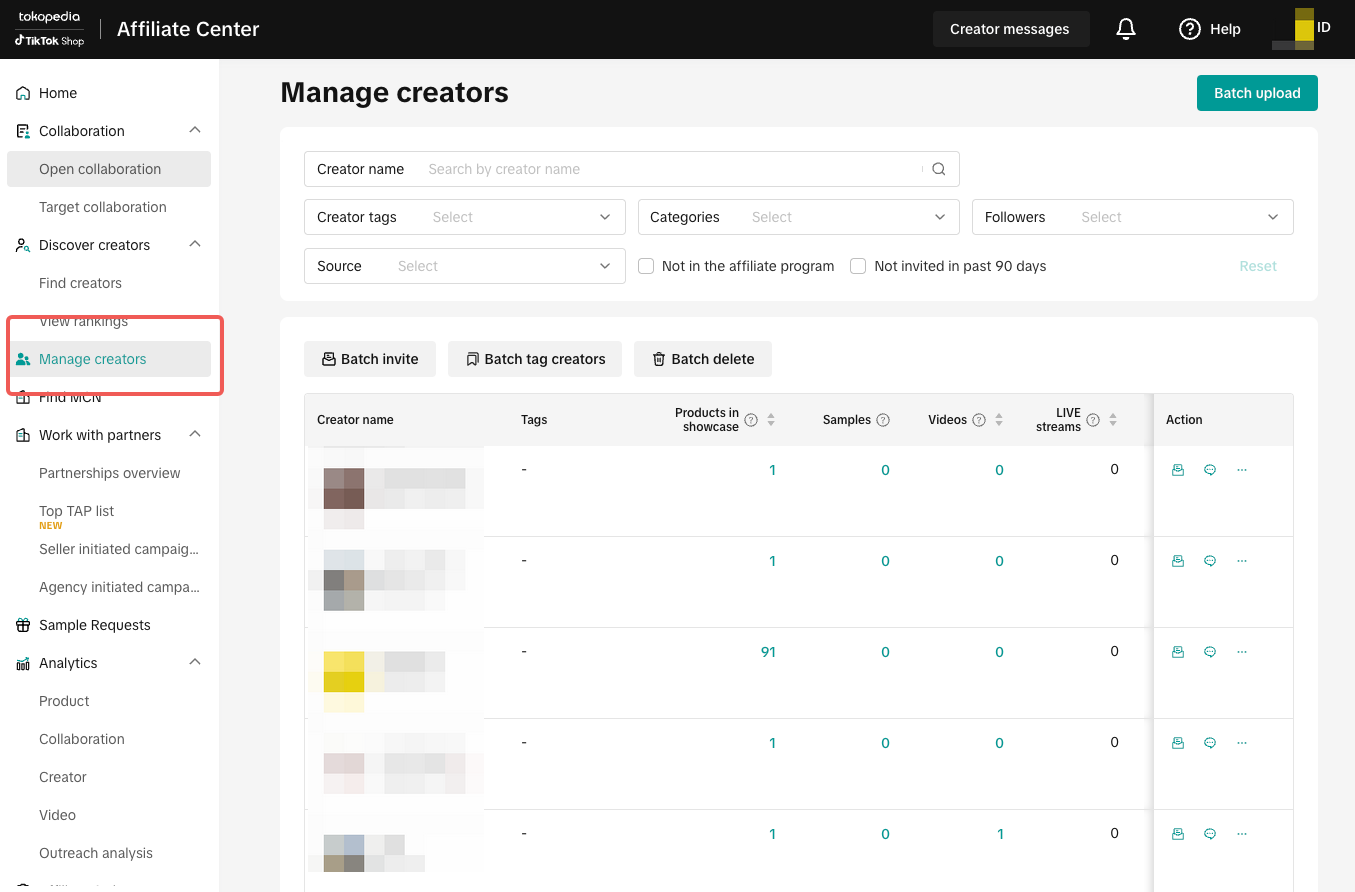The width and height of the screenshot is (1355, 892).
Task: Expand the Followers dropdown
Action: click(x=1132, y=217)
